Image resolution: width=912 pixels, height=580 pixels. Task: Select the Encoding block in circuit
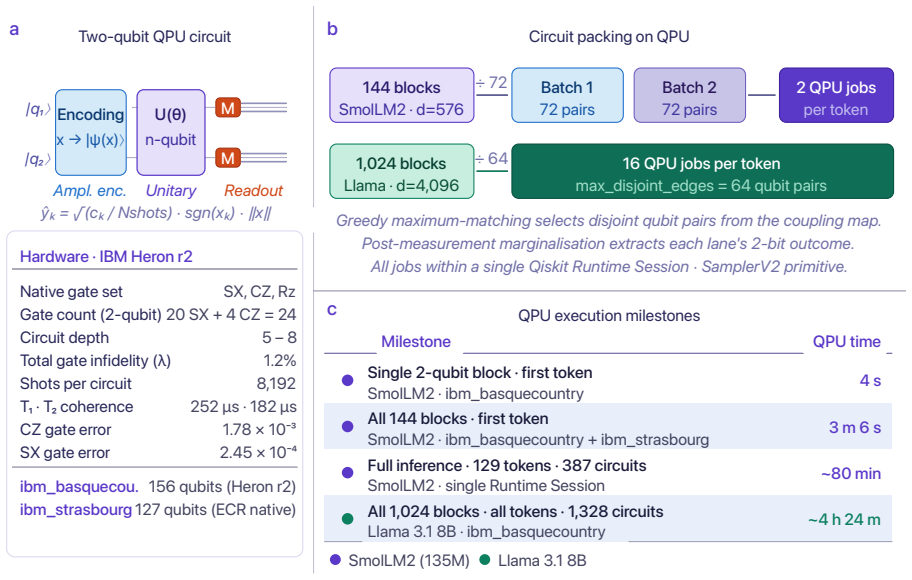coord(91,132)
